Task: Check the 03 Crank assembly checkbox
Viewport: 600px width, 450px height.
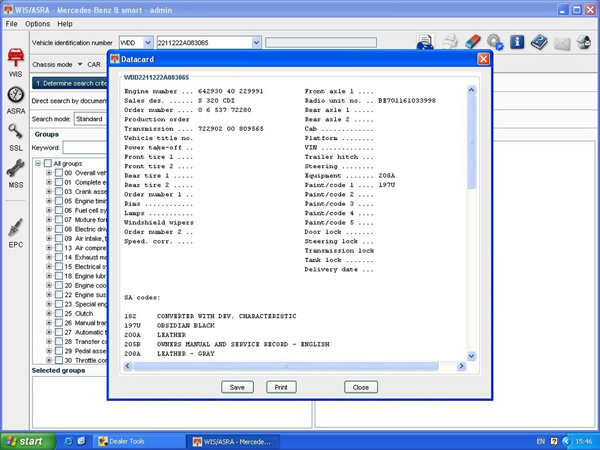Action: 59,192
